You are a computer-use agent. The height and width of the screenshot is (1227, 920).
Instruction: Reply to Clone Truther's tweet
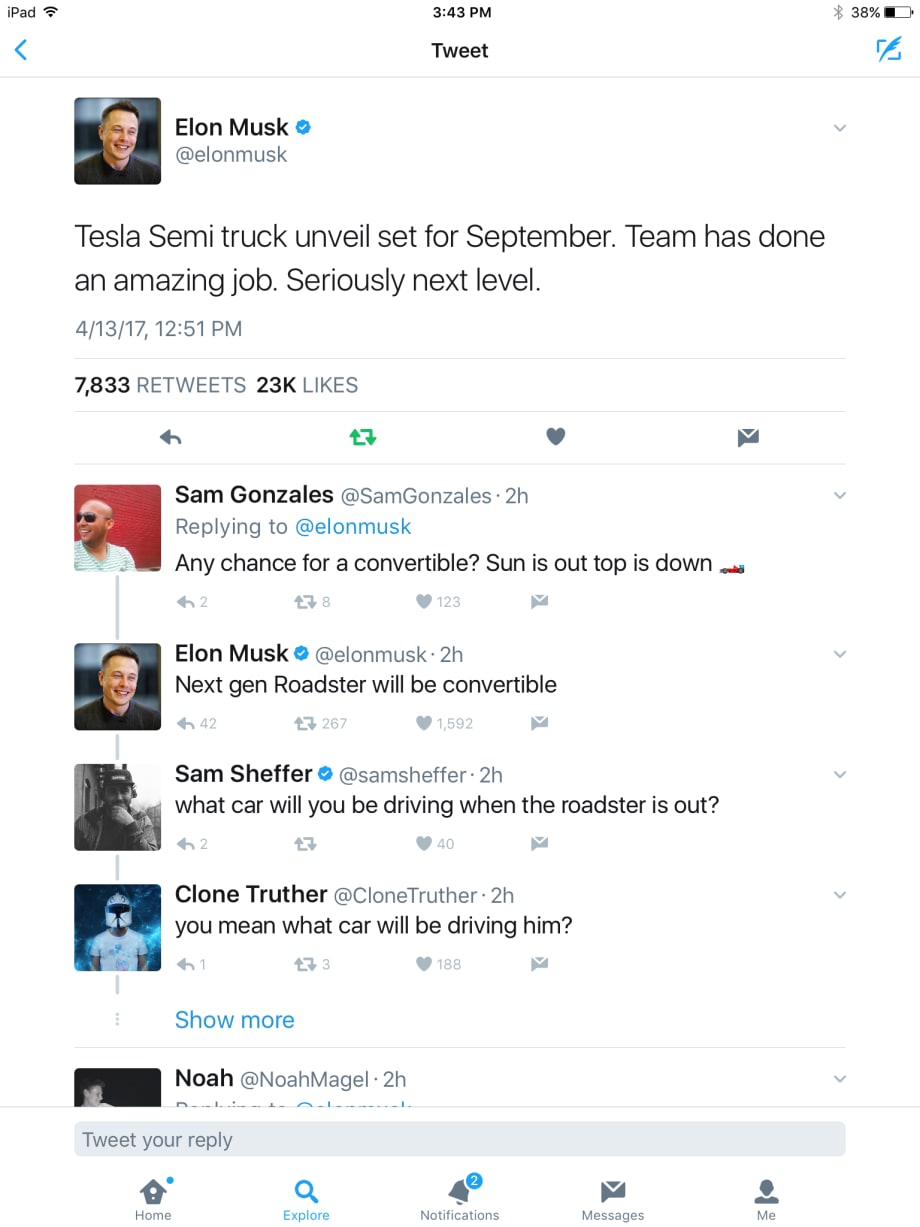point(185,965)
